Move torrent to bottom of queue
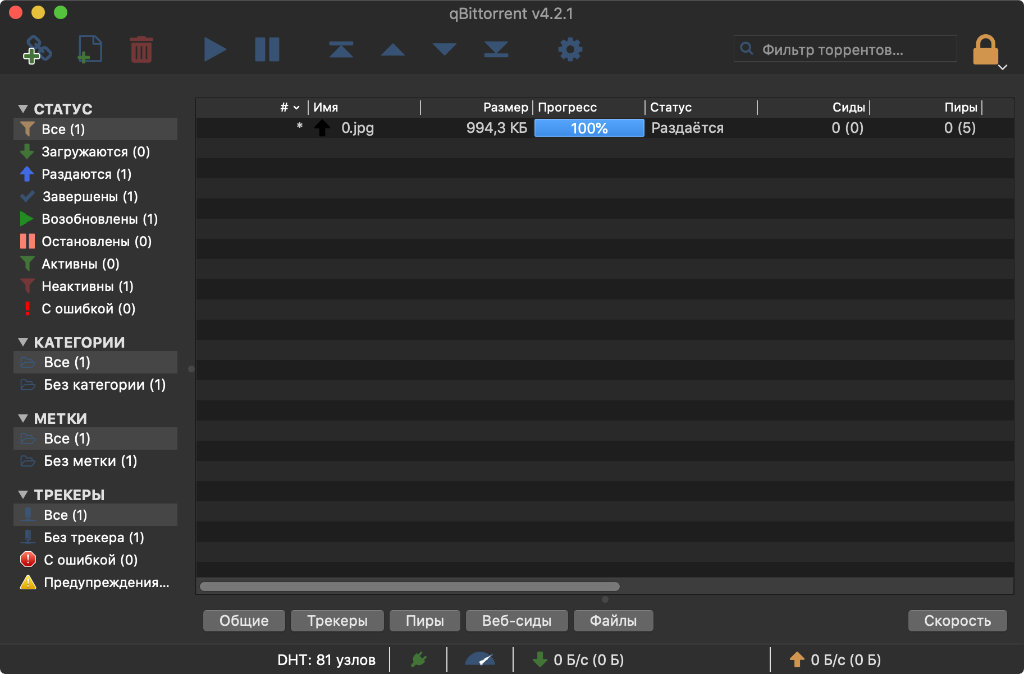 tap(496, 49)
